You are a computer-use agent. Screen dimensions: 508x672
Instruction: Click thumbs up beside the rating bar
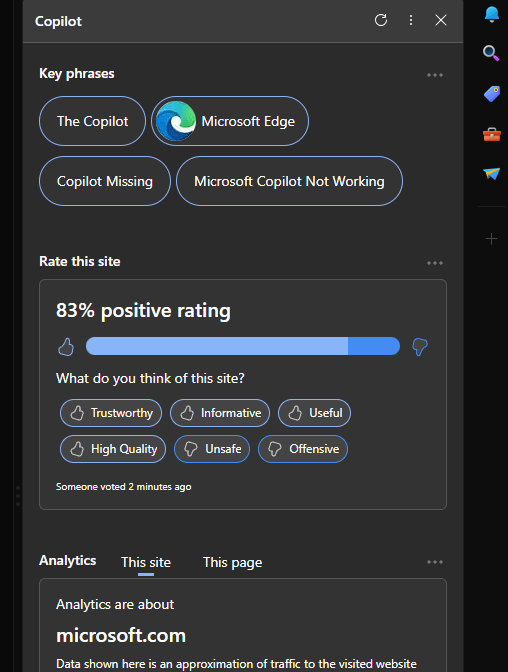[66, 347]
